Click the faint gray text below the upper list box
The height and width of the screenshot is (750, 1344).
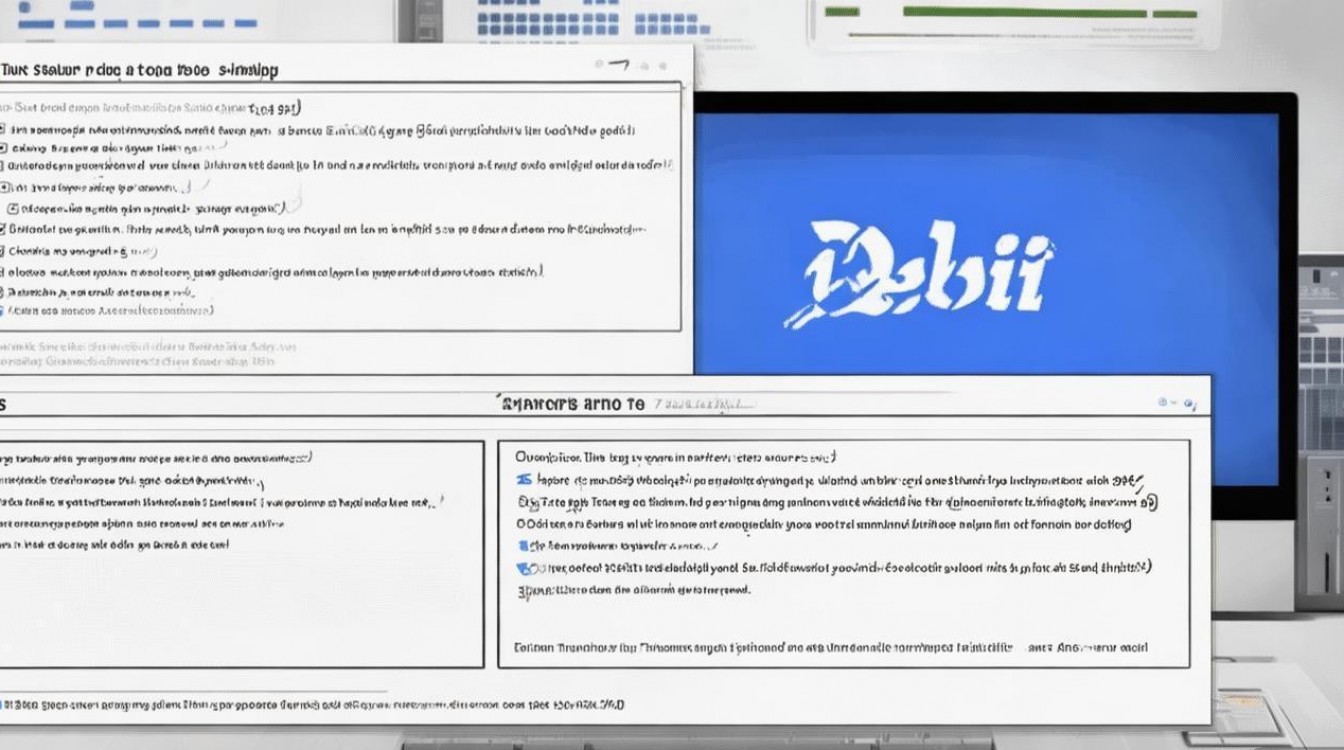click(137, 354)
